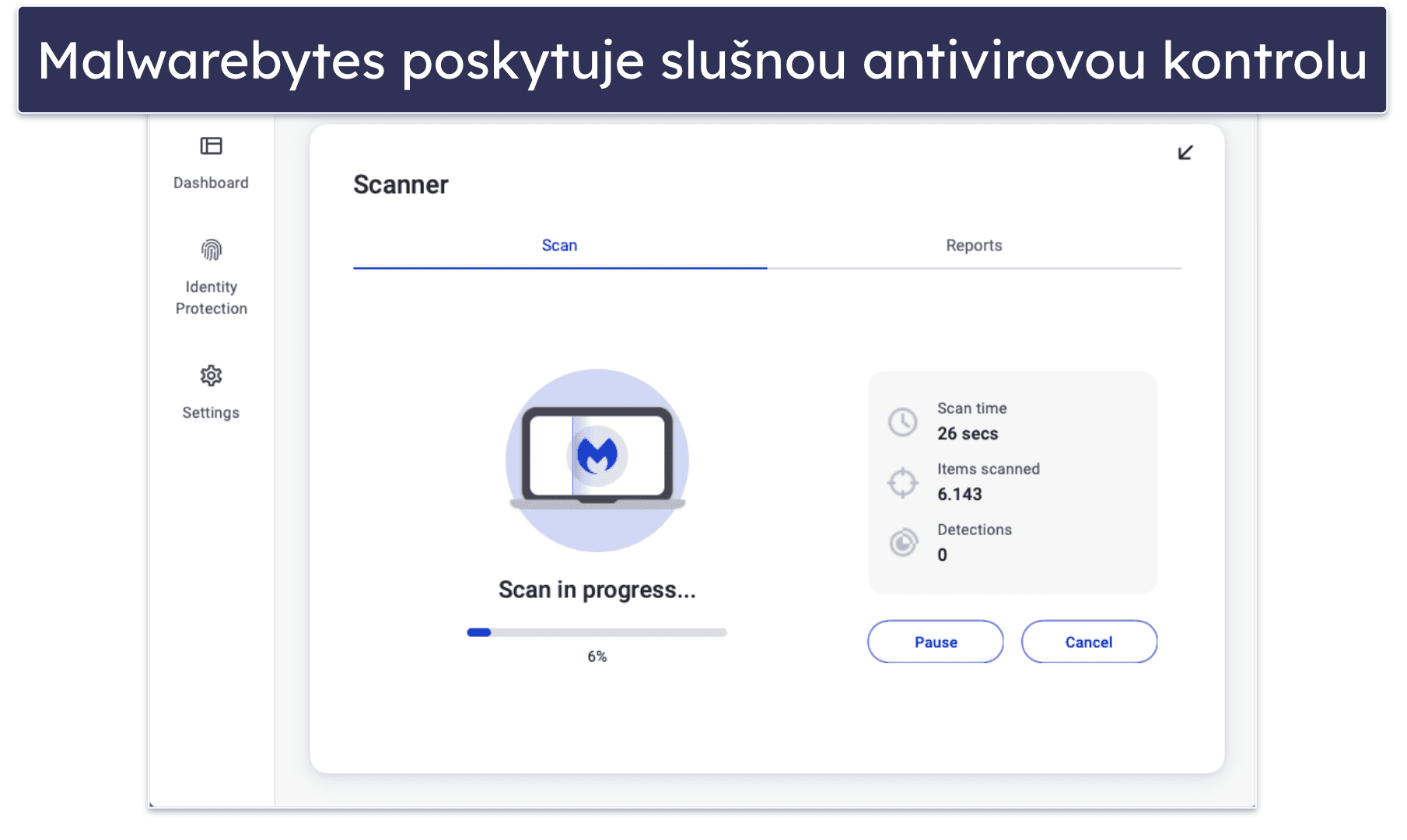Open the Dashboard sidebar icon

[211, 145]
